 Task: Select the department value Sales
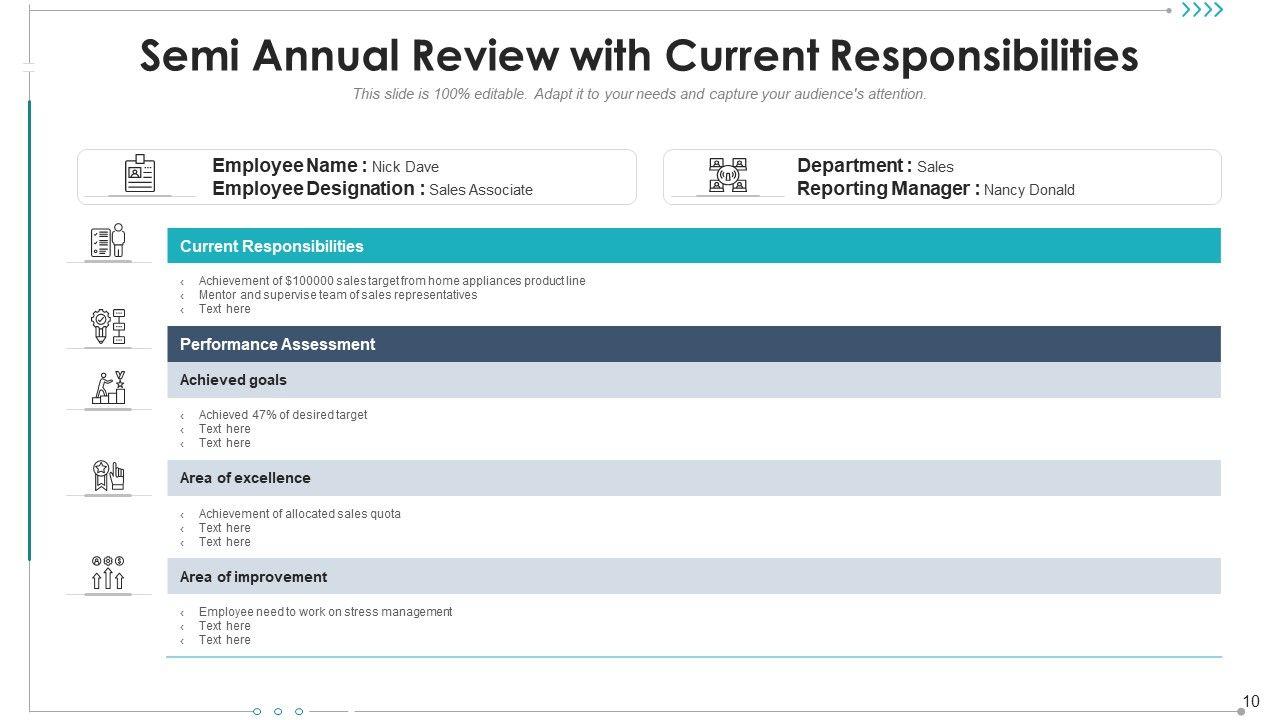(x=935, y=167)
